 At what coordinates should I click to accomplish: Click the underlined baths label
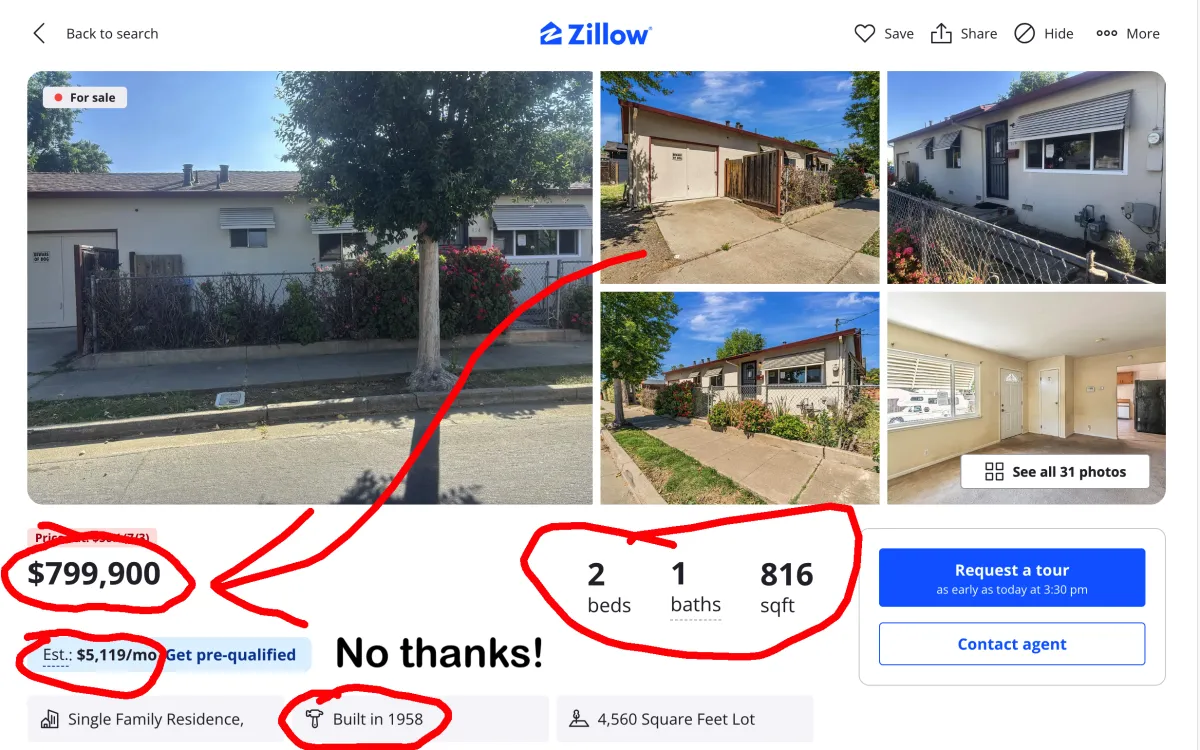(696, 605)
